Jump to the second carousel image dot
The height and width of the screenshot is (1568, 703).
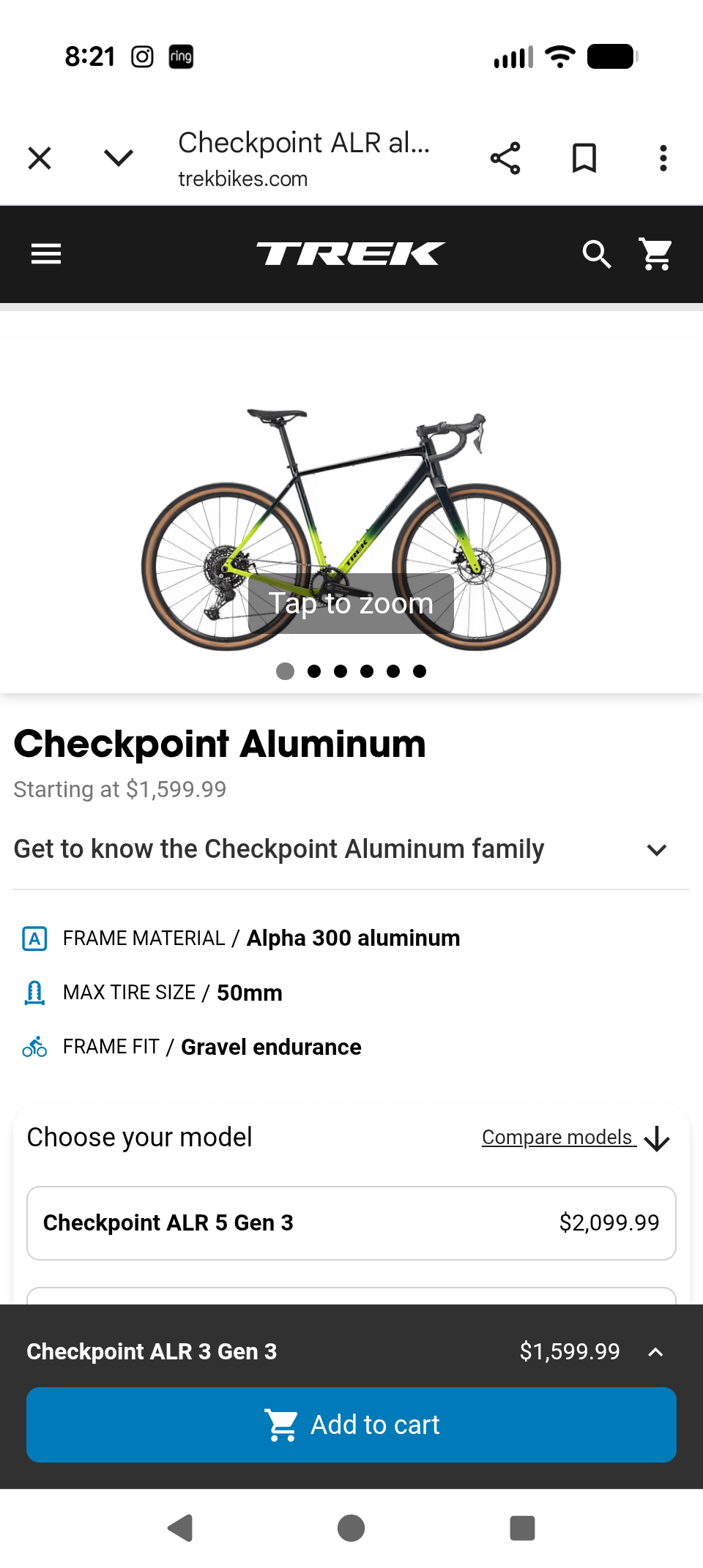tap(314, 671)
